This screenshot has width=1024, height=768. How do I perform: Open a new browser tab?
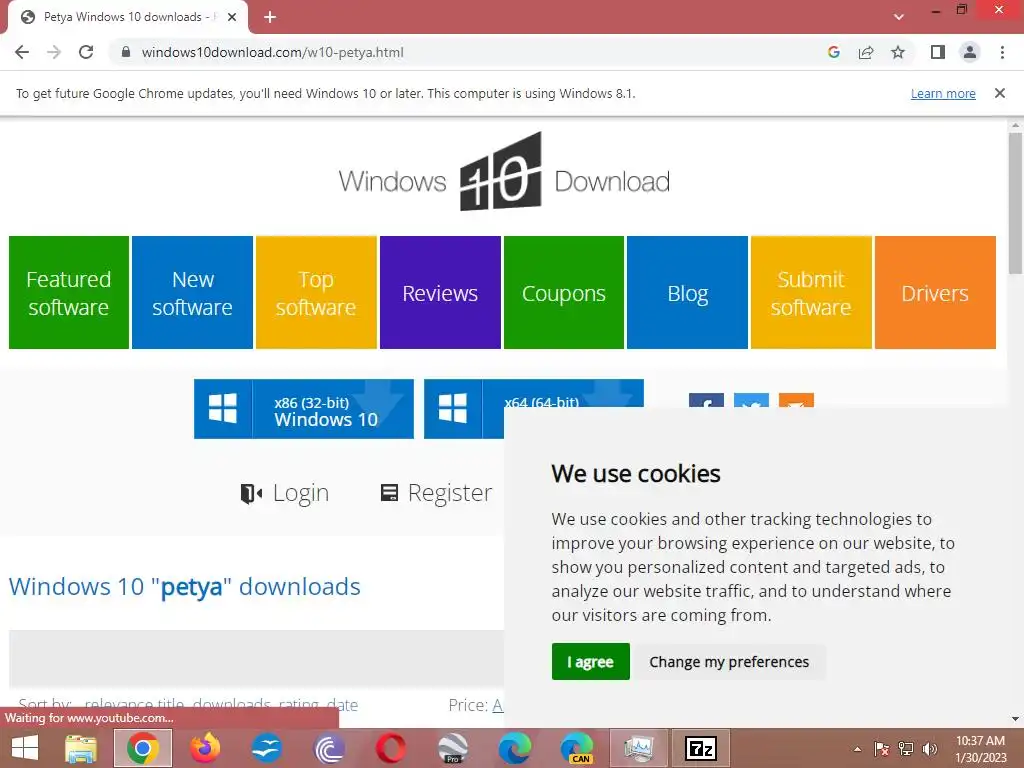click(x=270, y=17)
